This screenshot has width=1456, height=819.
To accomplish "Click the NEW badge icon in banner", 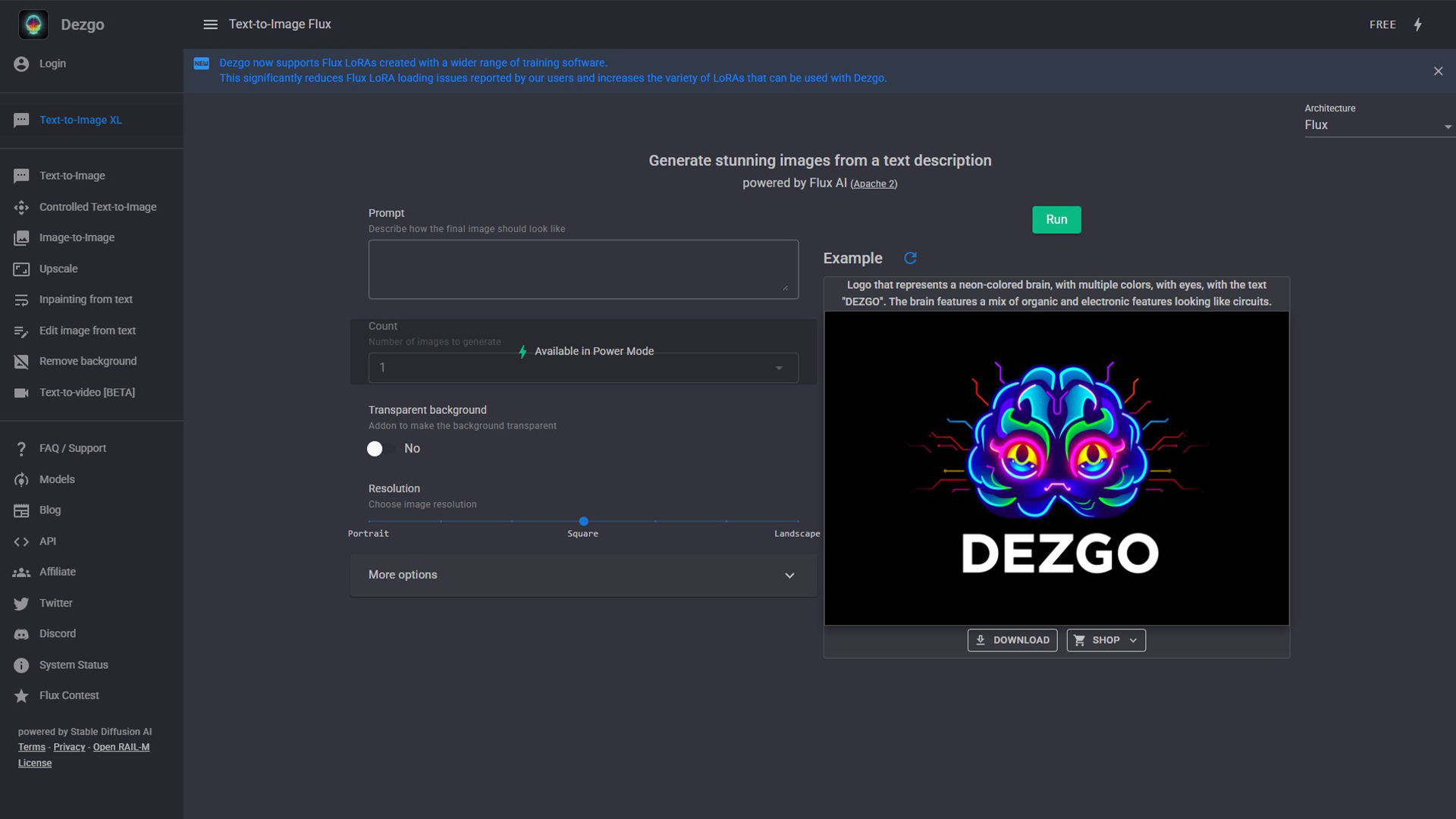I will click(201, 64).
